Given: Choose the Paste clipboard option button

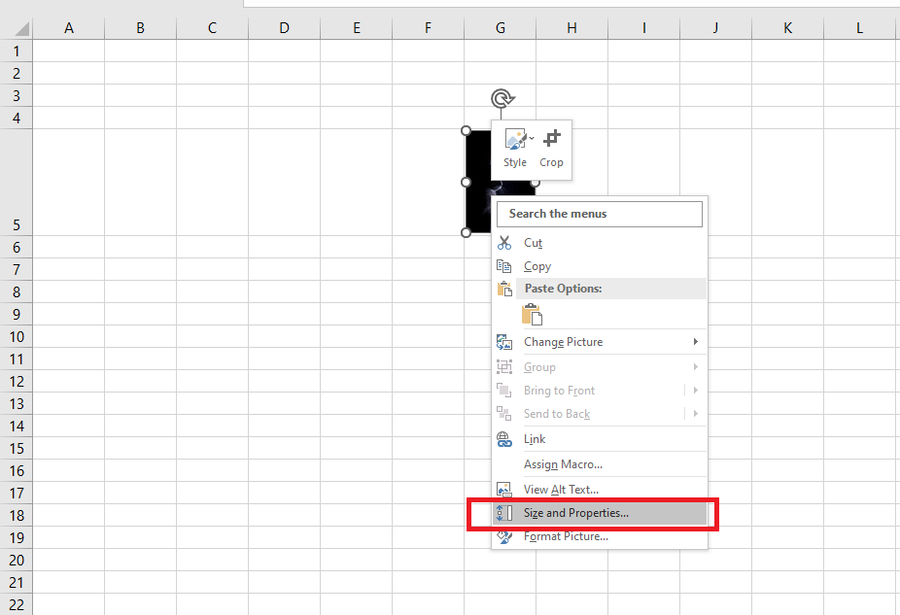Looking at the screenshot, I should 532,314.
